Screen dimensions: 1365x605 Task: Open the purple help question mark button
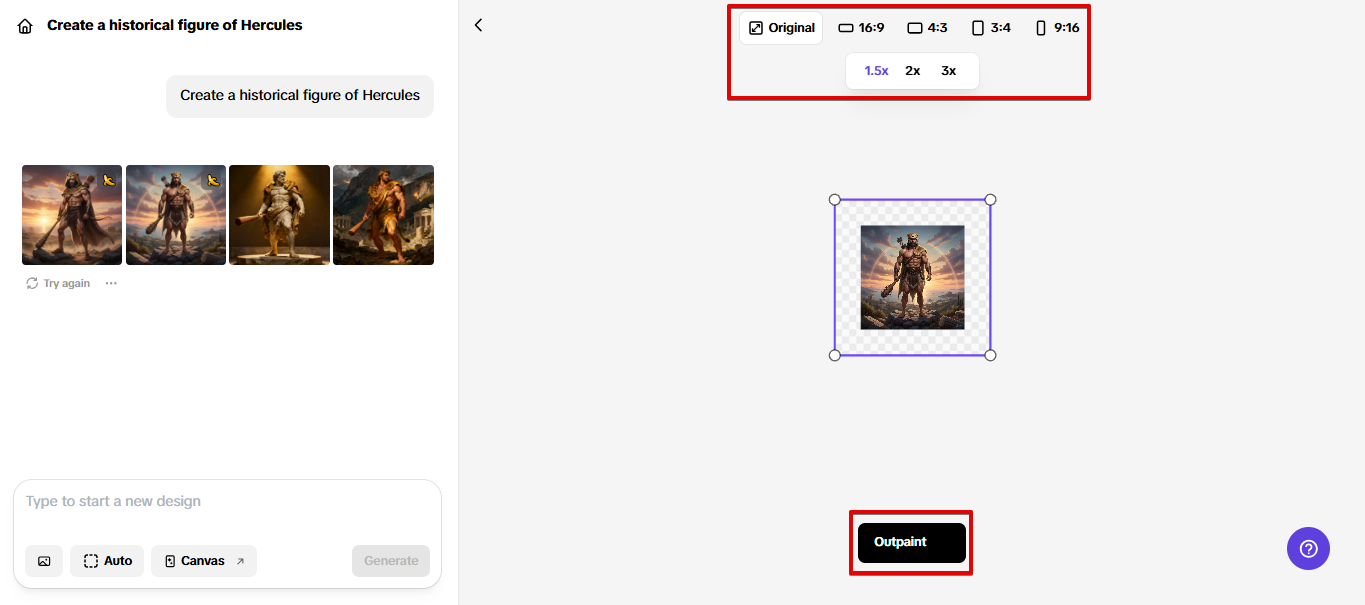[x=1308, y=548]
